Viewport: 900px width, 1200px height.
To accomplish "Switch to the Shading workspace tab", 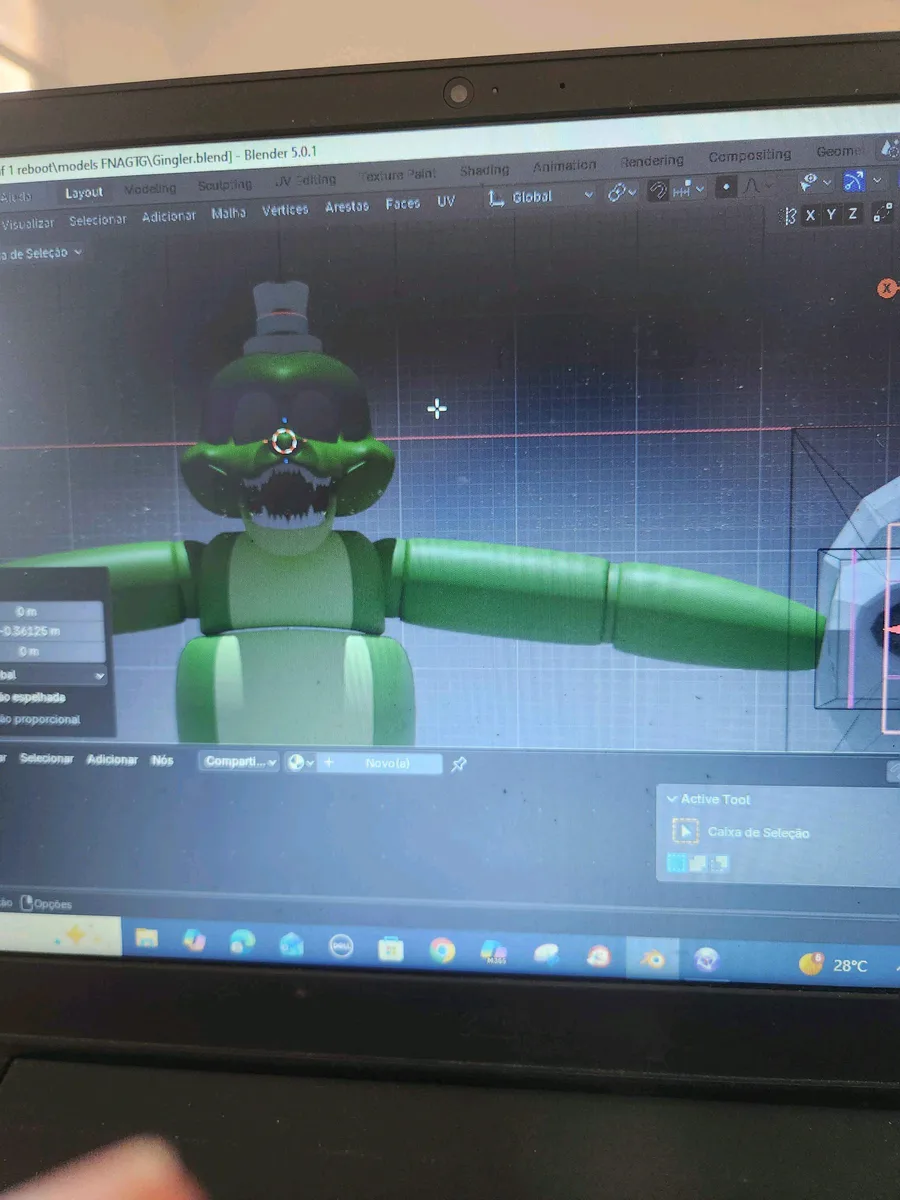I will click(484, 170).
